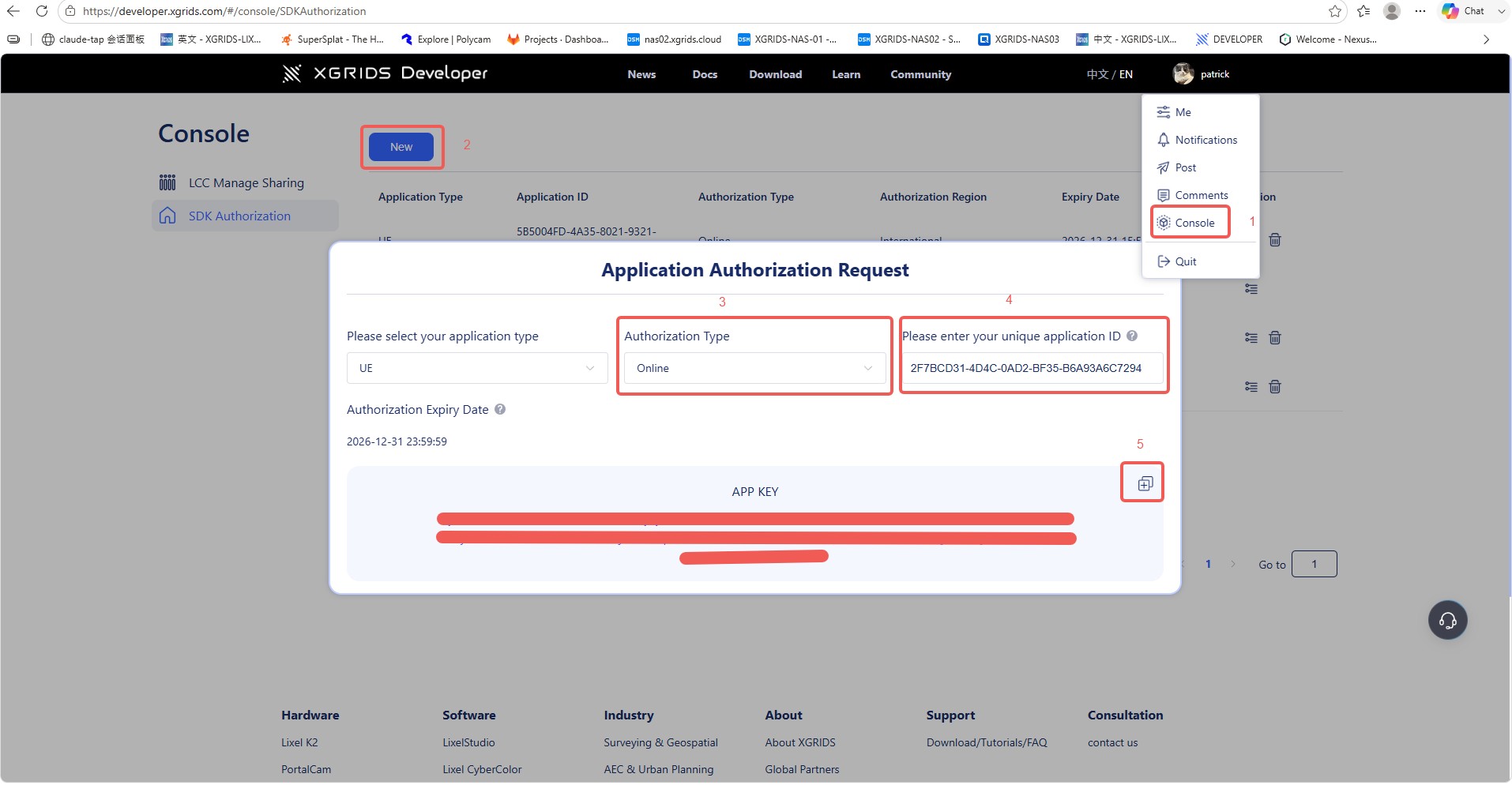The image size is (1512, 785).
Task: Click page number 1 in pagination
Action: coord(1208,564)
